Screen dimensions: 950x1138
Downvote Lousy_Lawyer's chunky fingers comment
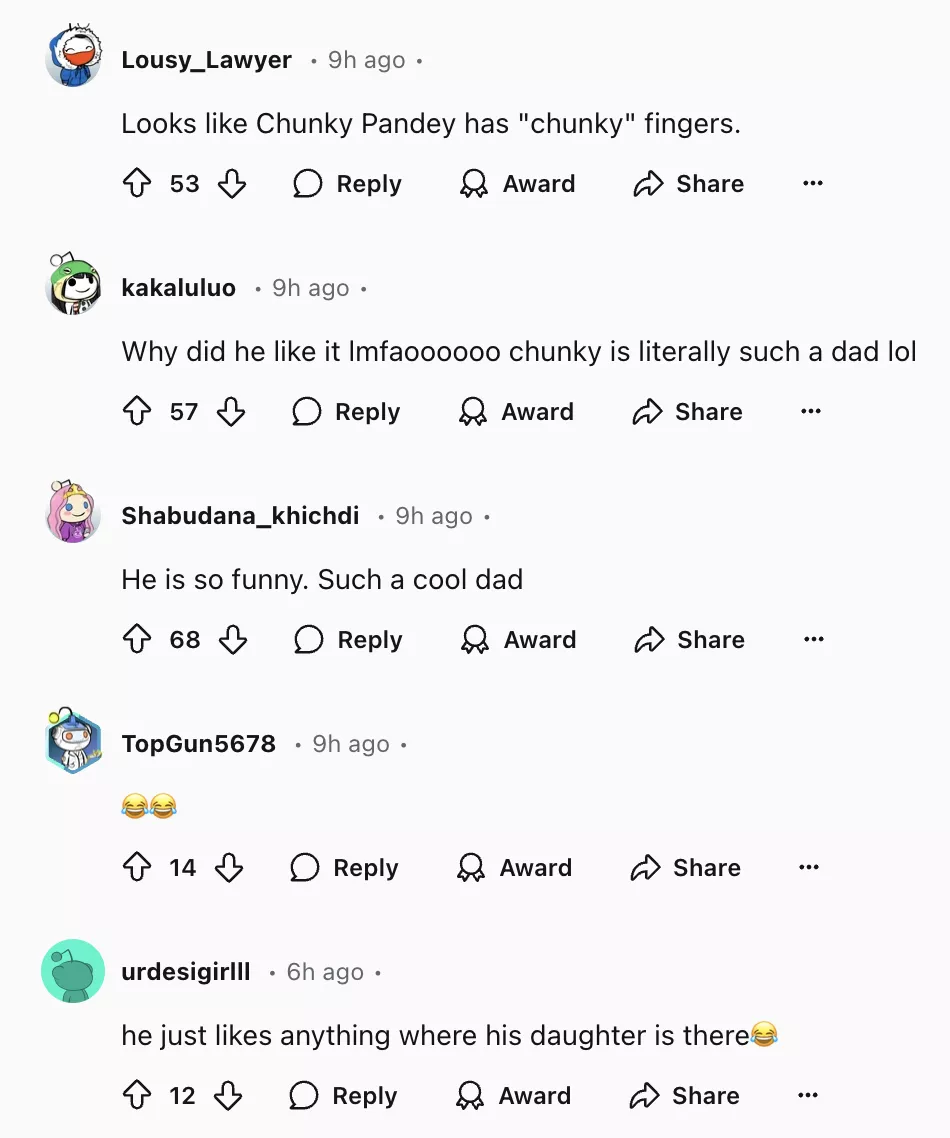coord(232,184)
